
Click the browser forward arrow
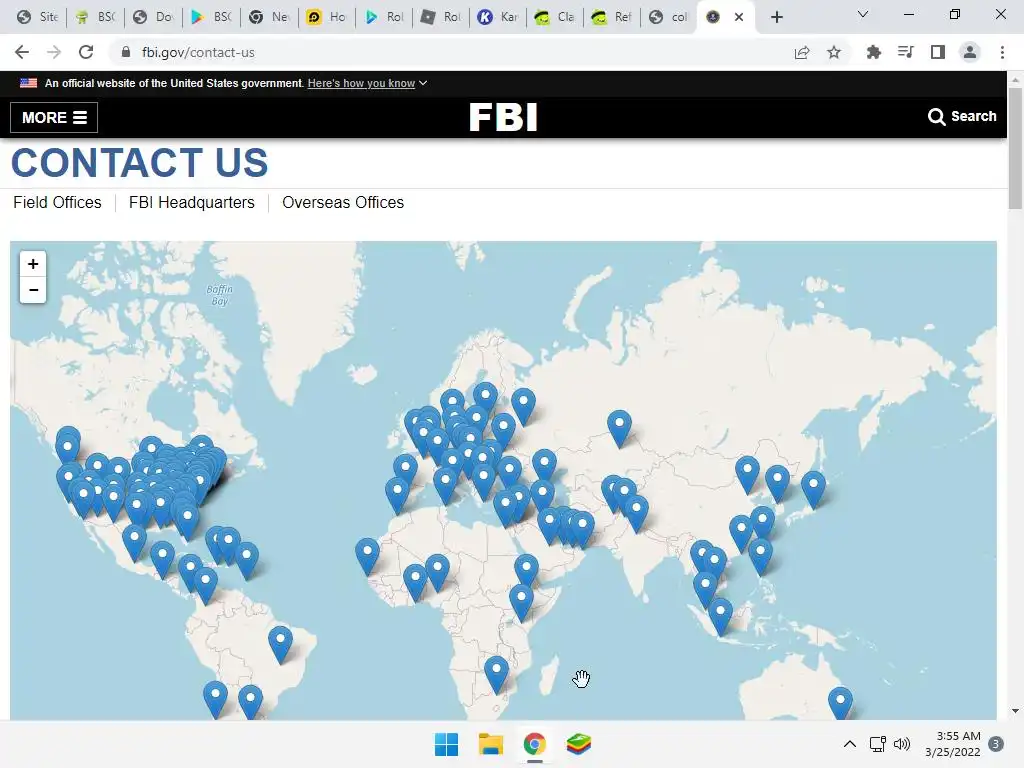[x=54, y=52]
